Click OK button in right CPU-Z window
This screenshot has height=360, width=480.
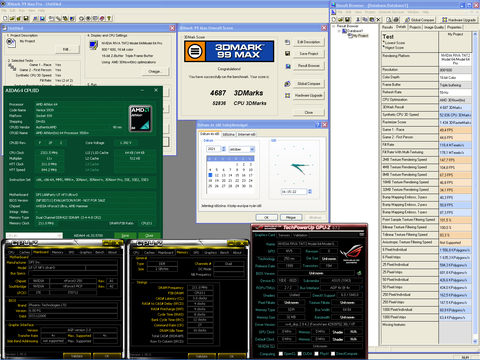pos(232,356)
